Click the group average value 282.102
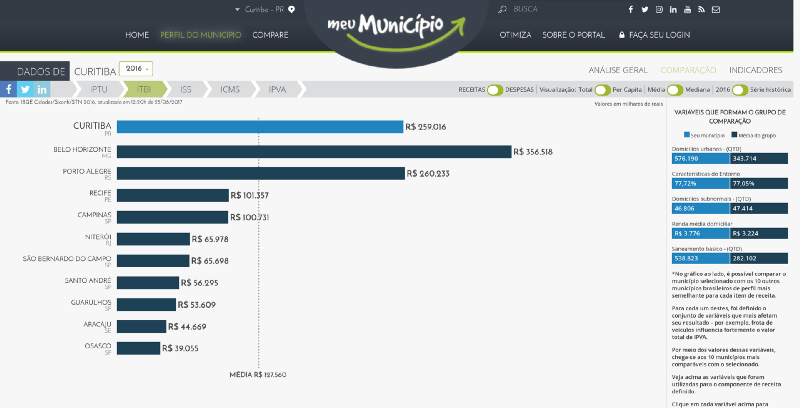 pos(759,259)
